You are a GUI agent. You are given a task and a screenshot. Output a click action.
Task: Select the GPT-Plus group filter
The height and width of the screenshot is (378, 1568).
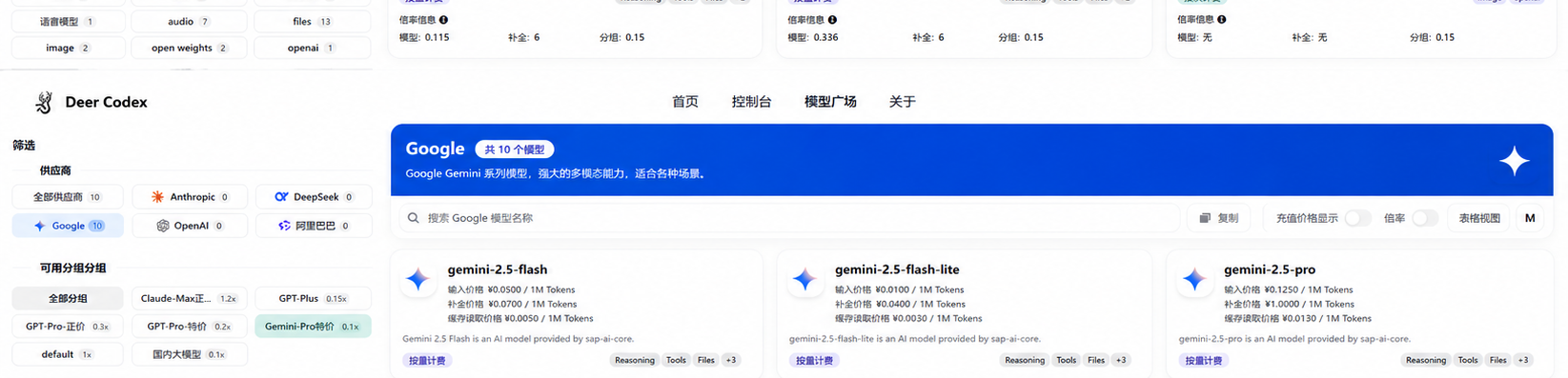coord(314,298)
